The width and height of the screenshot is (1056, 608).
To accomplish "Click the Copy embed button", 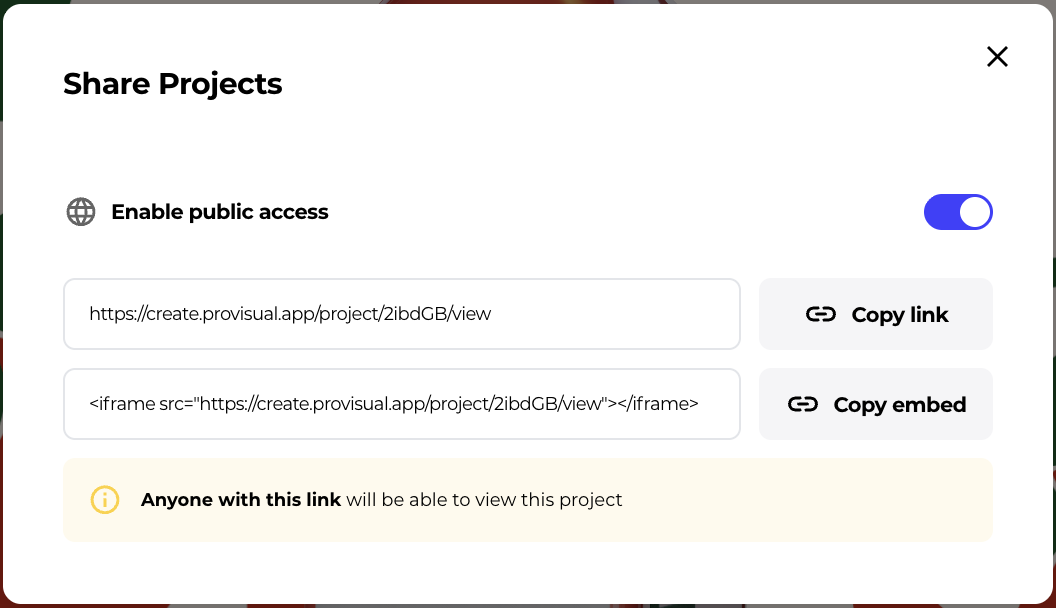I will coord(875,404).
